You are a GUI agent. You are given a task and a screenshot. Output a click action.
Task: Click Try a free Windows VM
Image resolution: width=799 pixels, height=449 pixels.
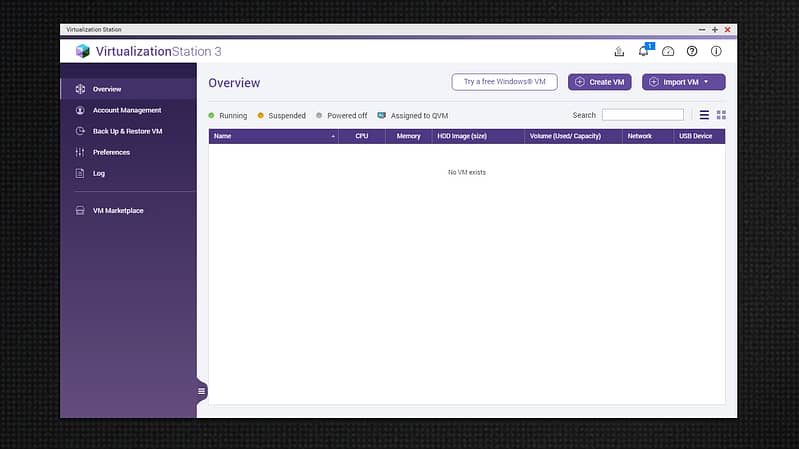tap(504, 82)
